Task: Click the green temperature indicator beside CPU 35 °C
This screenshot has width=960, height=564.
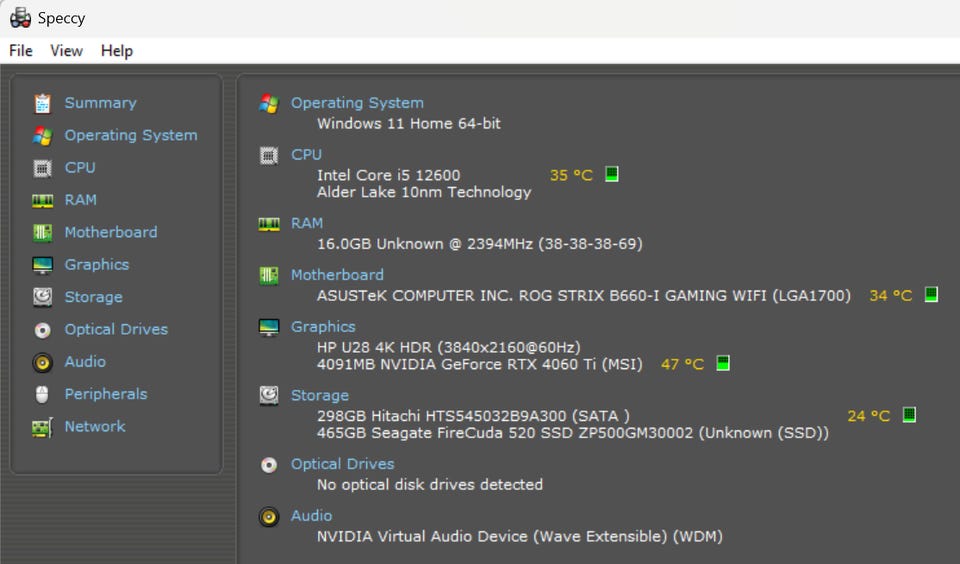Action: click(612, 174)
